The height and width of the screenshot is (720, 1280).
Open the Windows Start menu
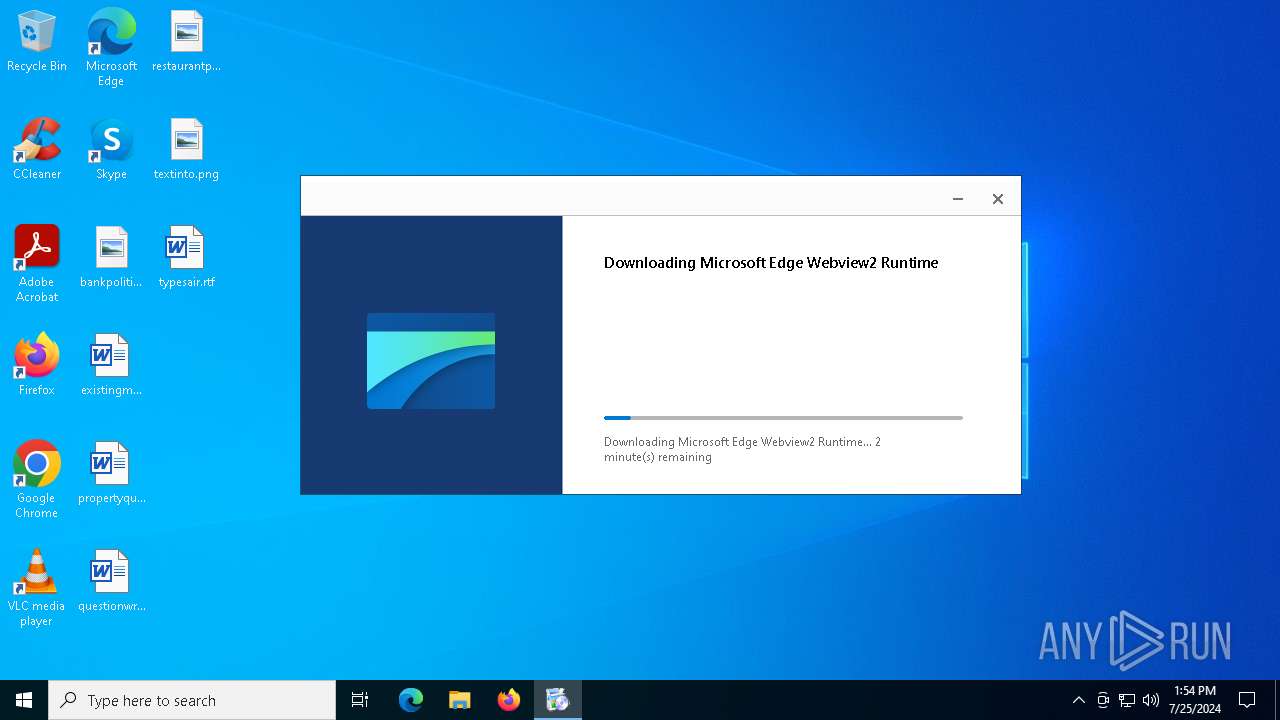tap(24, 700)
